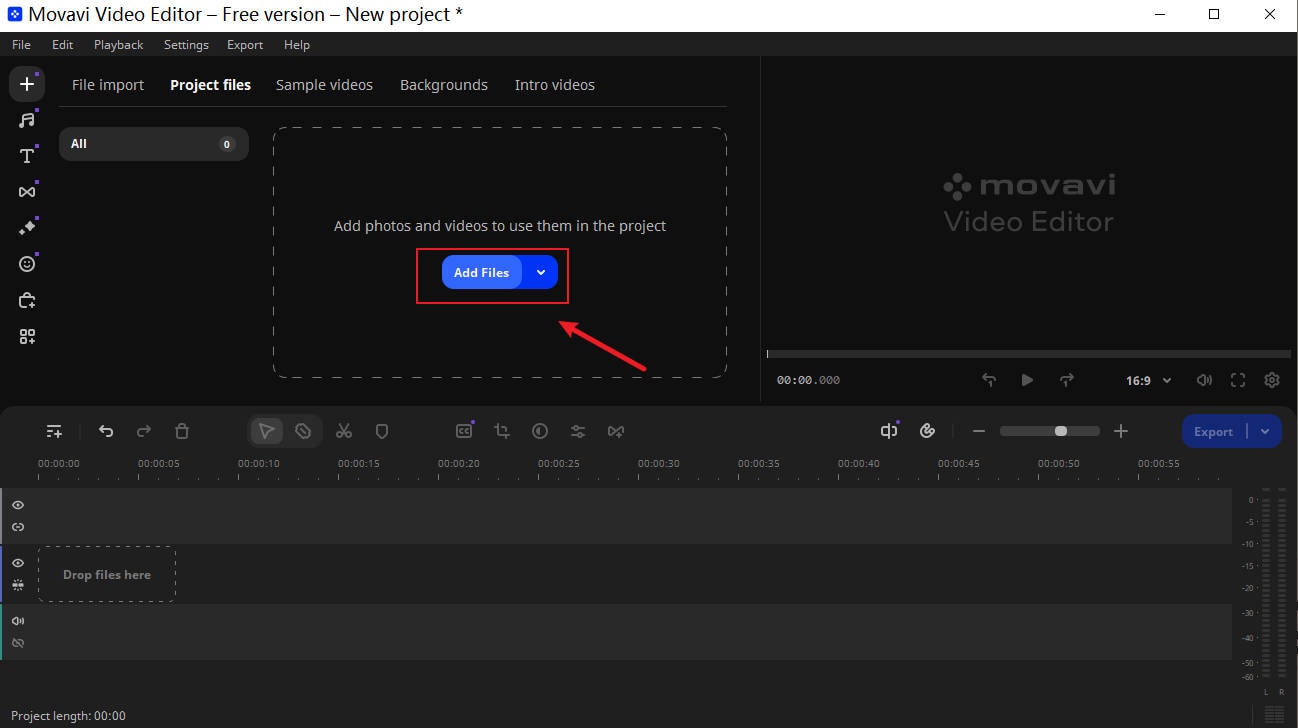Screen dimensions: 1298x728
Task: Step forward one frame in preview
Action: [x=1066, y=380]
